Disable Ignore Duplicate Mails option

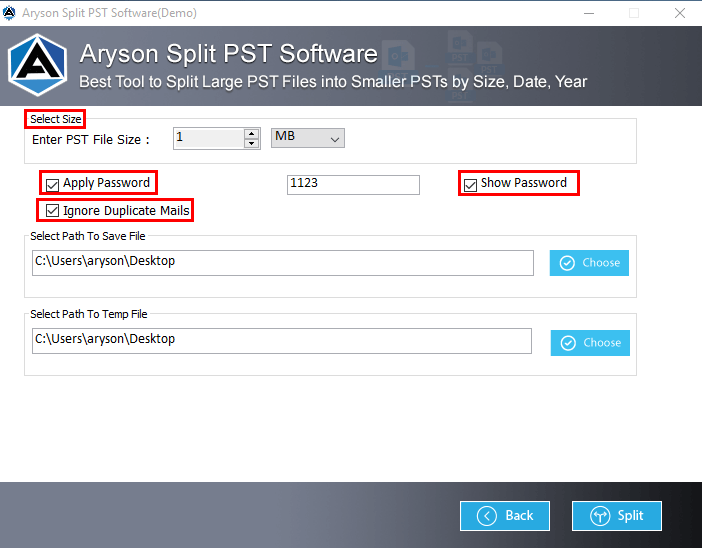tap(52, 210)
